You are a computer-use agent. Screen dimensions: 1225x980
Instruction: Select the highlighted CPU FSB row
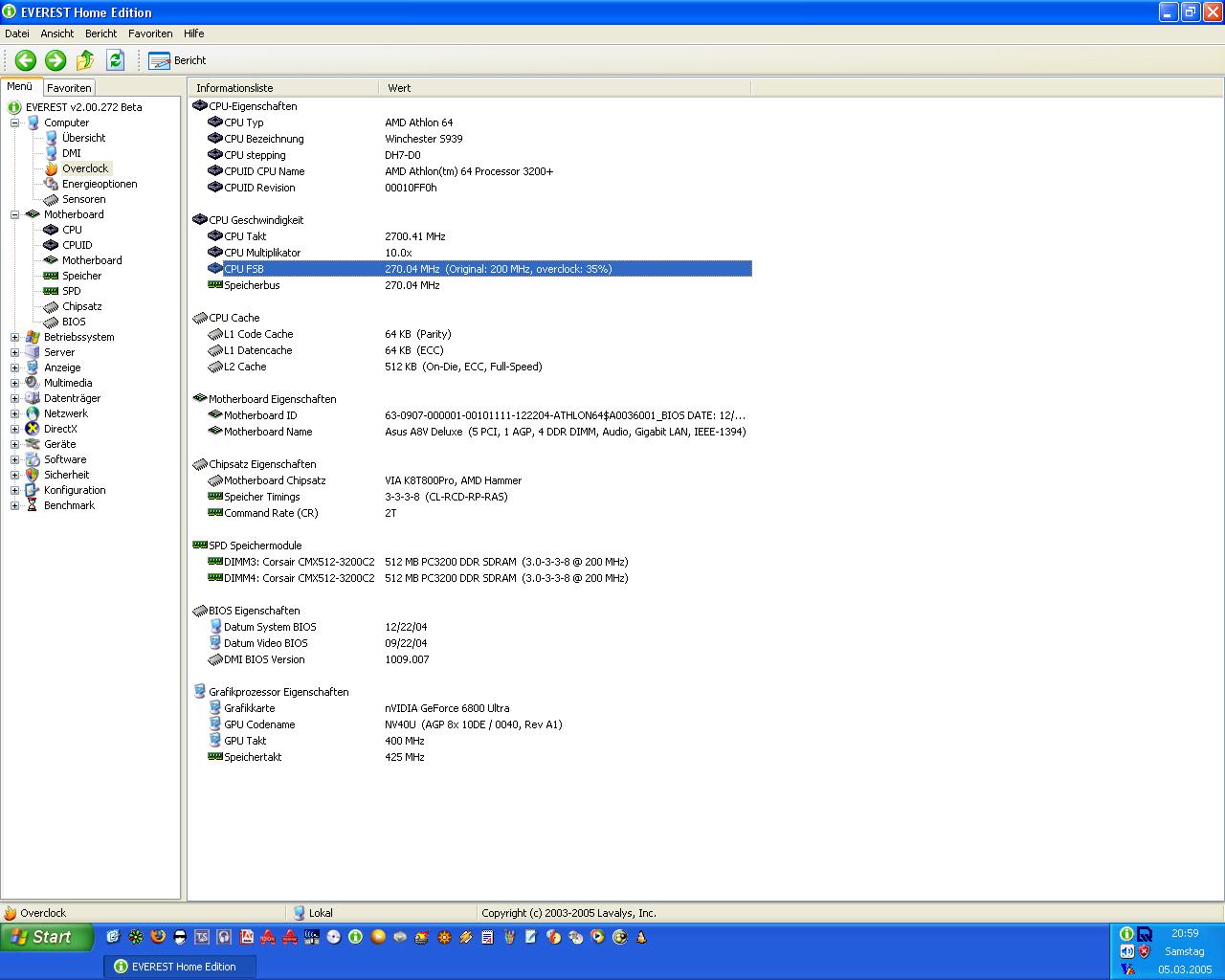pos(479,269)
